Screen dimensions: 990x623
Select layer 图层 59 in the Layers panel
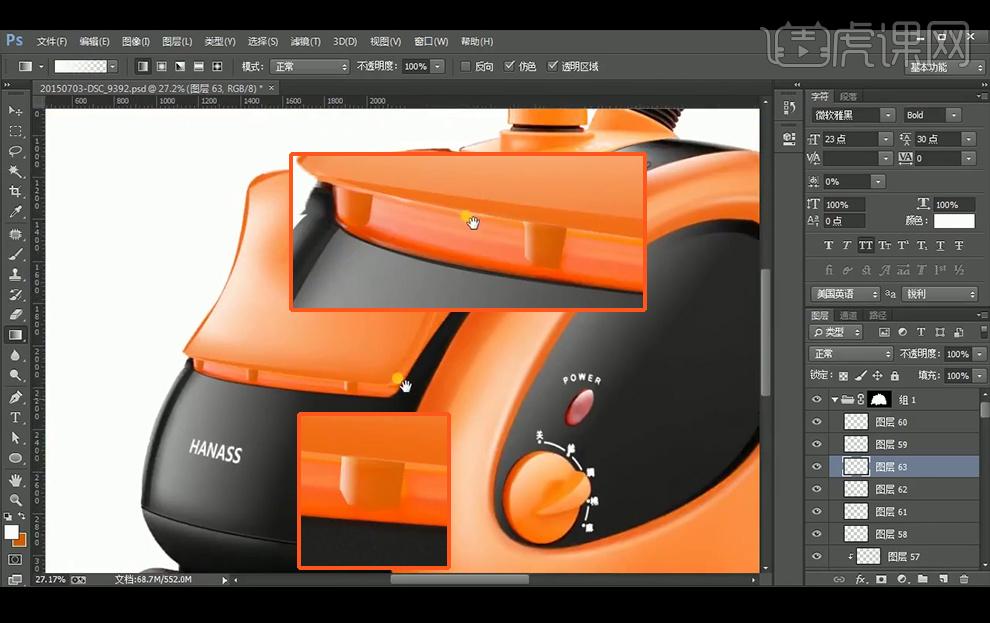(890, 444)
